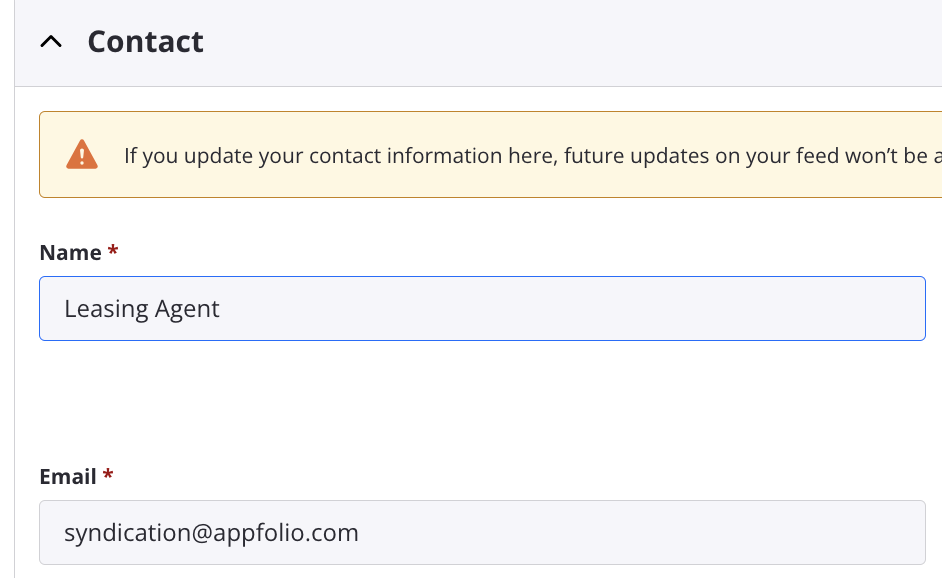Collapse the Contact section with the chevron
Viewport: 942px width, 578px height.
click(51, 41)
